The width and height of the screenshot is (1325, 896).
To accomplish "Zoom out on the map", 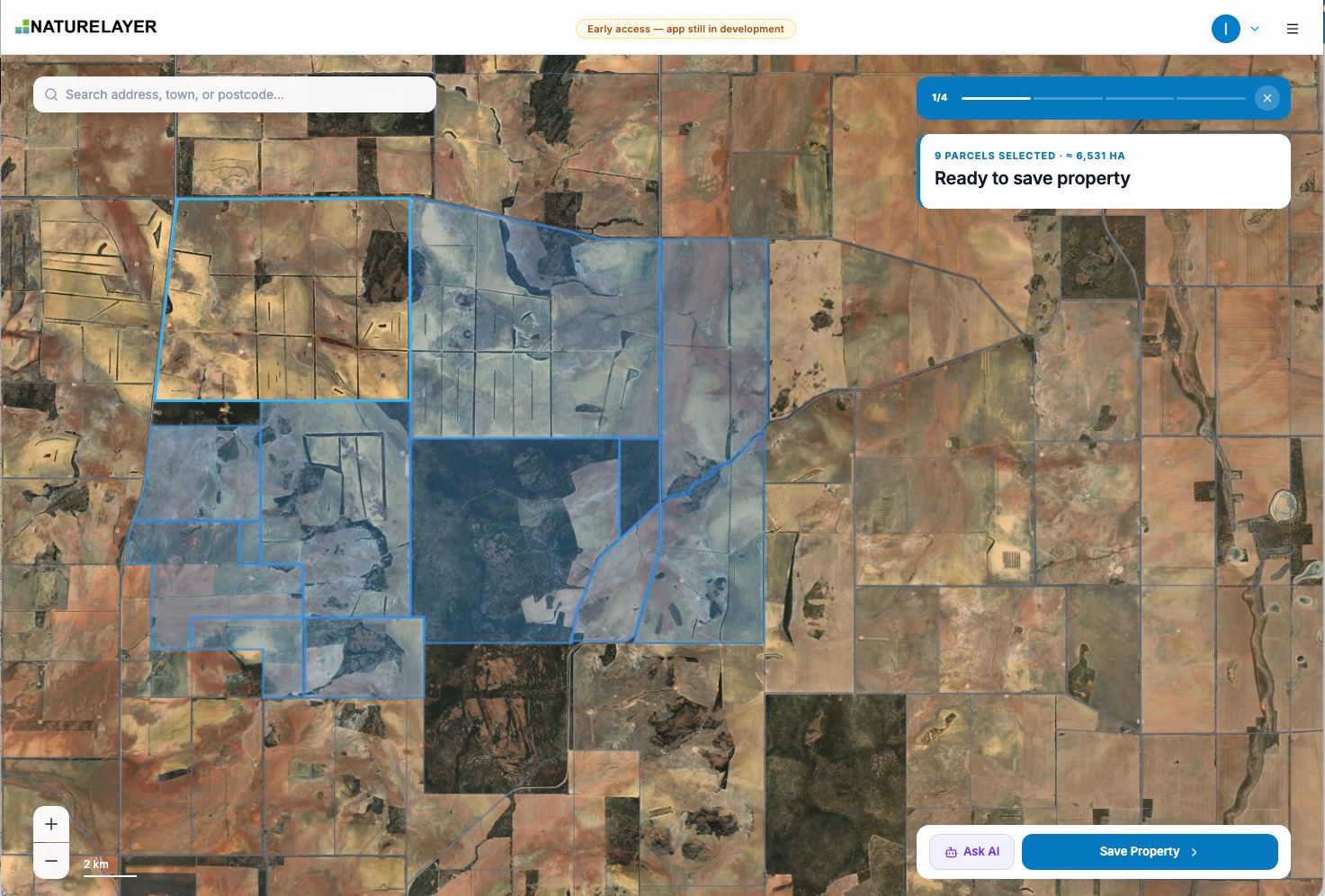I will pos(51,861).
